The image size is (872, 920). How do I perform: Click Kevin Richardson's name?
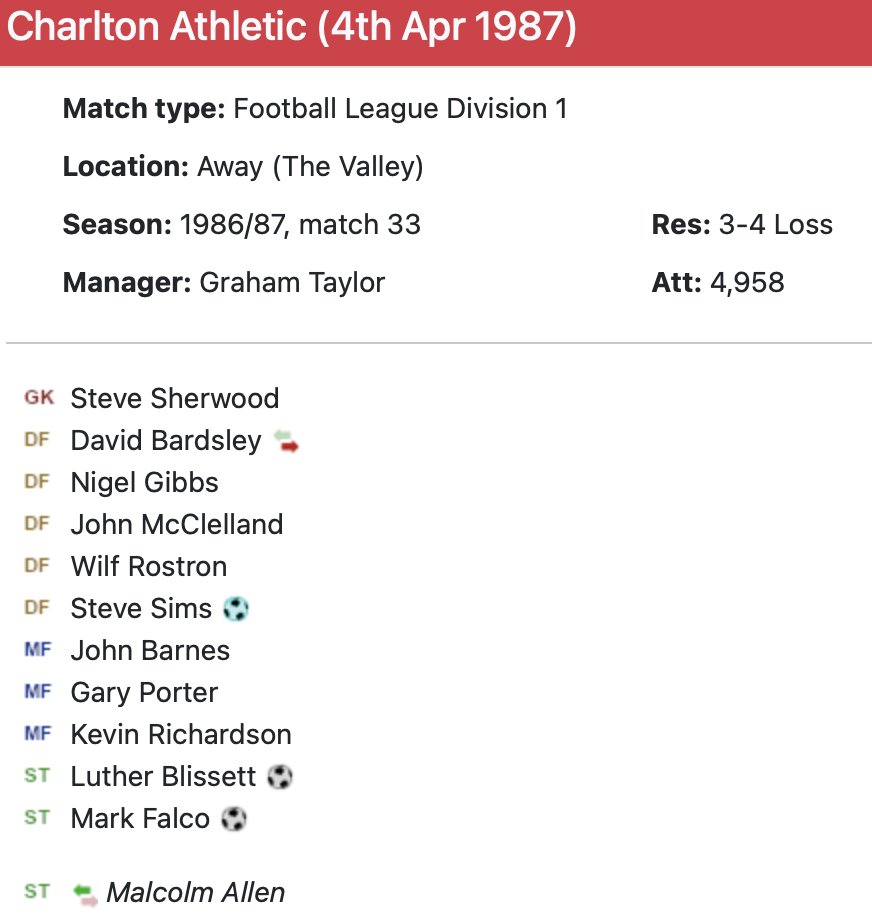point(181,735)
